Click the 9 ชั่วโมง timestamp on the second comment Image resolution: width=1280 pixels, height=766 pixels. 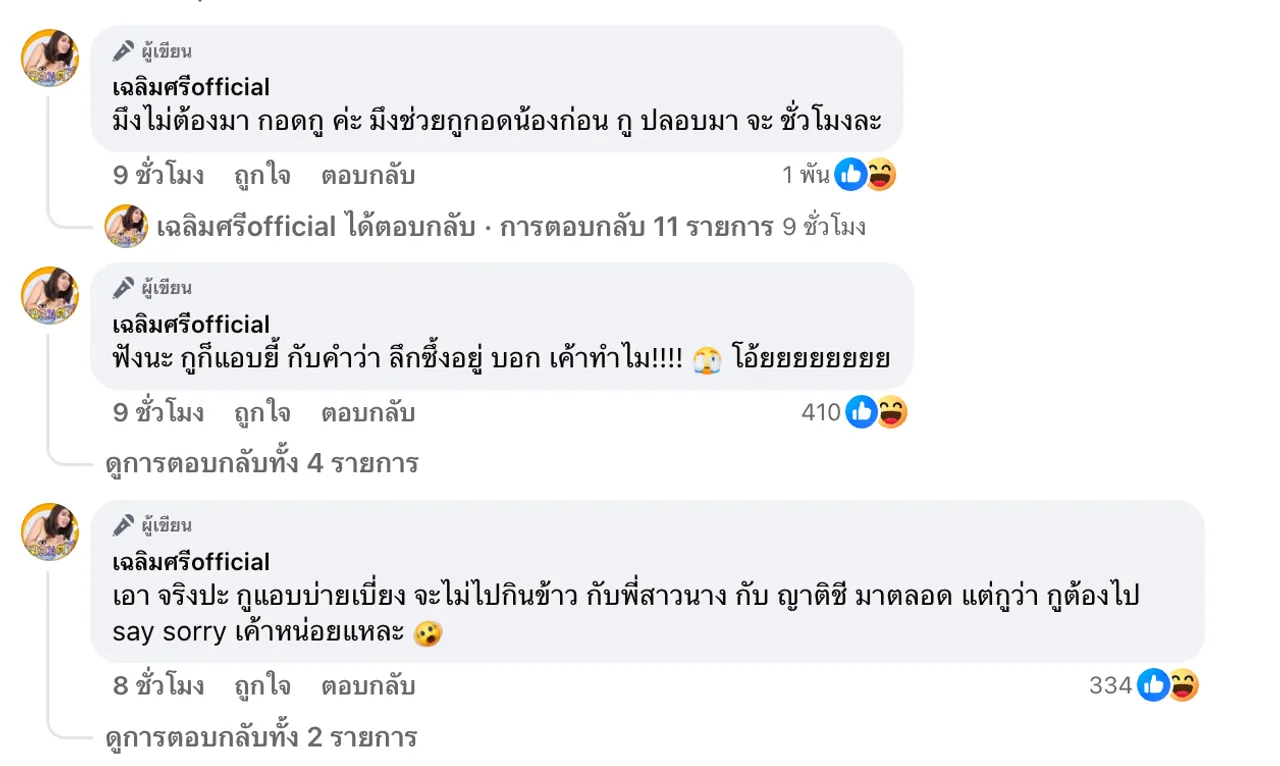pyautogui.click(x=150, y=411)
